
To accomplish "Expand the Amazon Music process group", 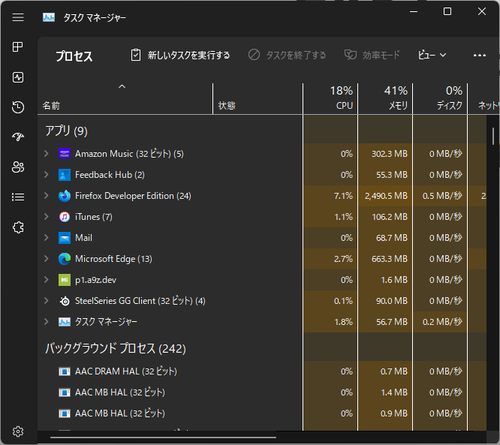I will click(x=46, y=153).
